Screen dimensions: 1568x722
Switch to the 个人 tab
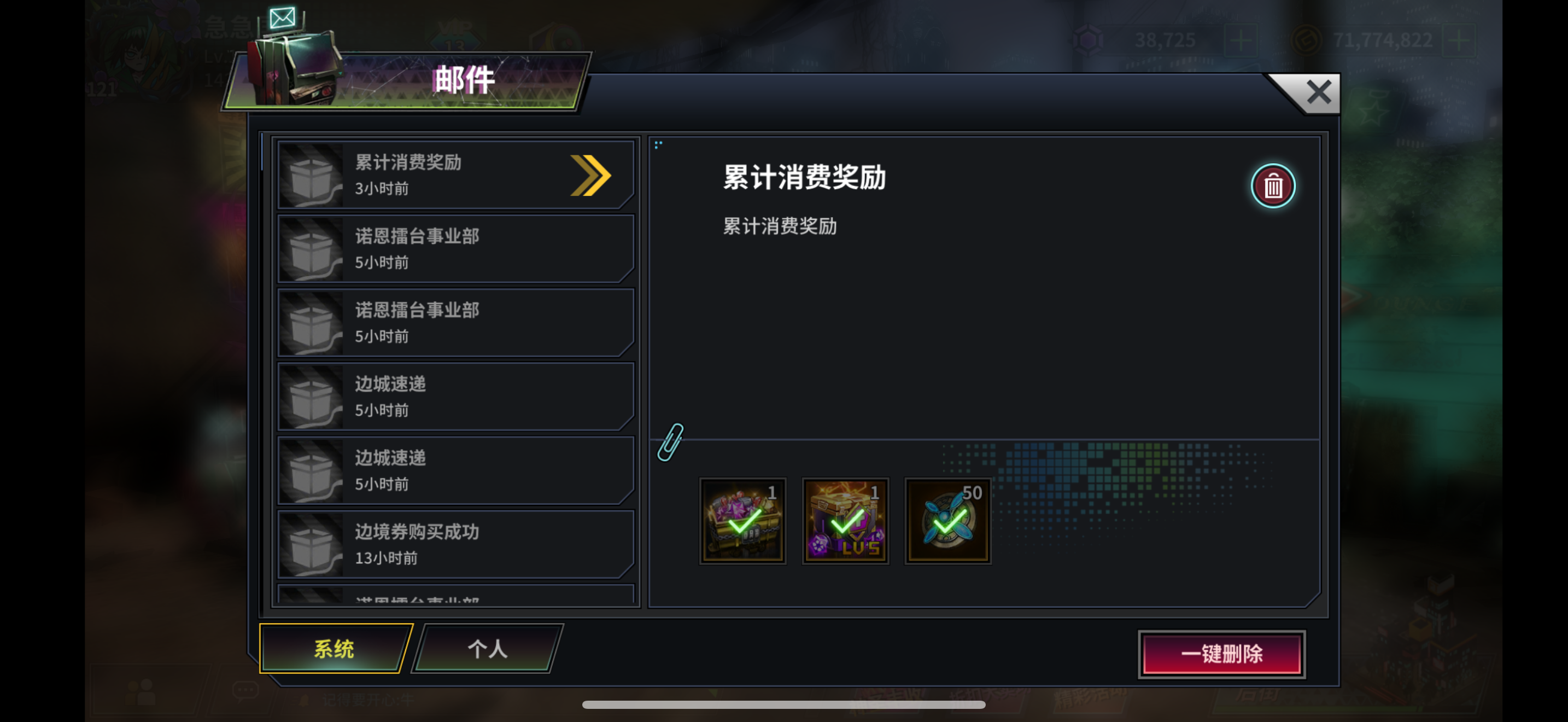487,648
